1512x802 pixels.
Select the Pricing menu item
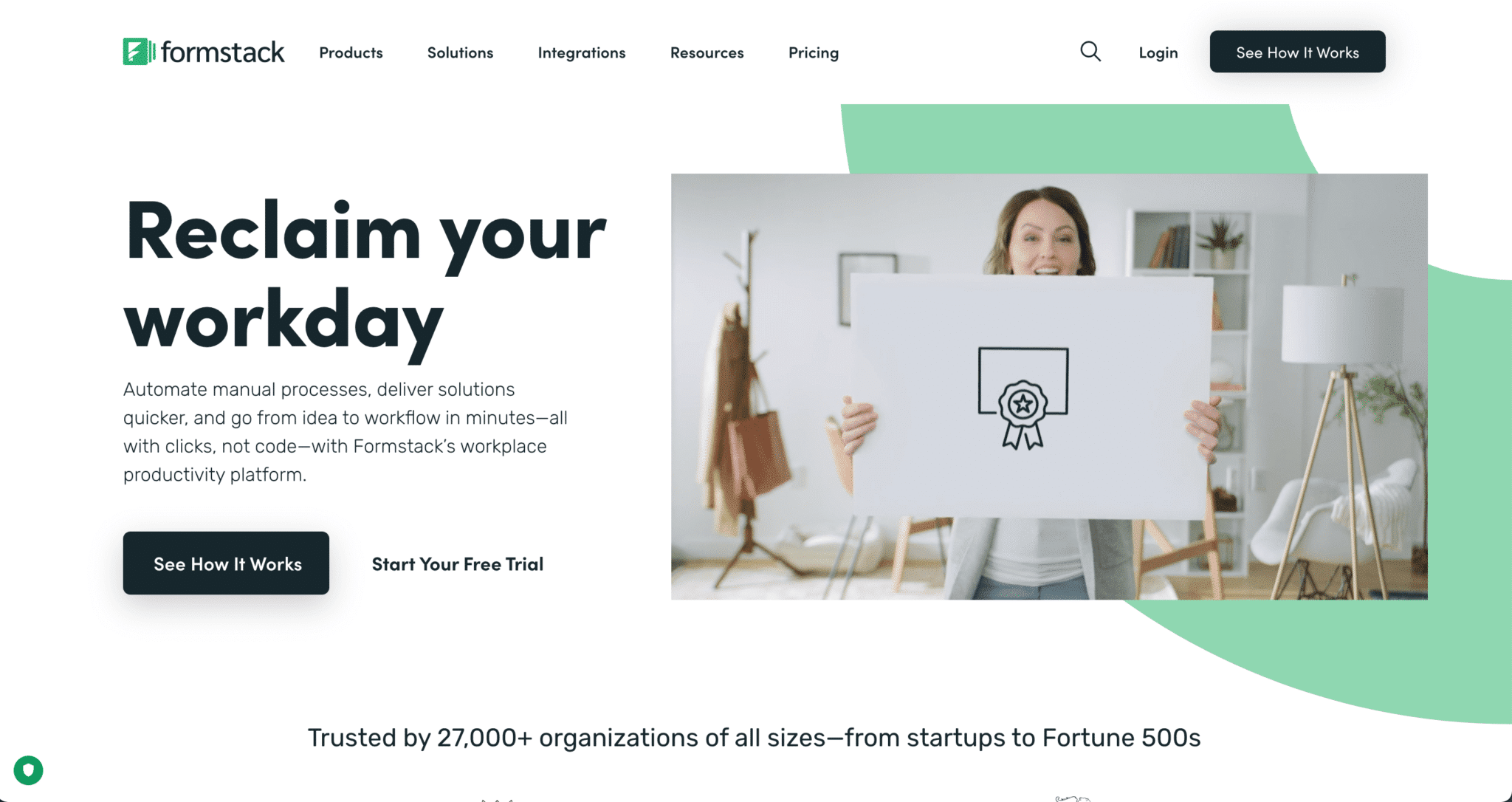[x=813, y=53]
